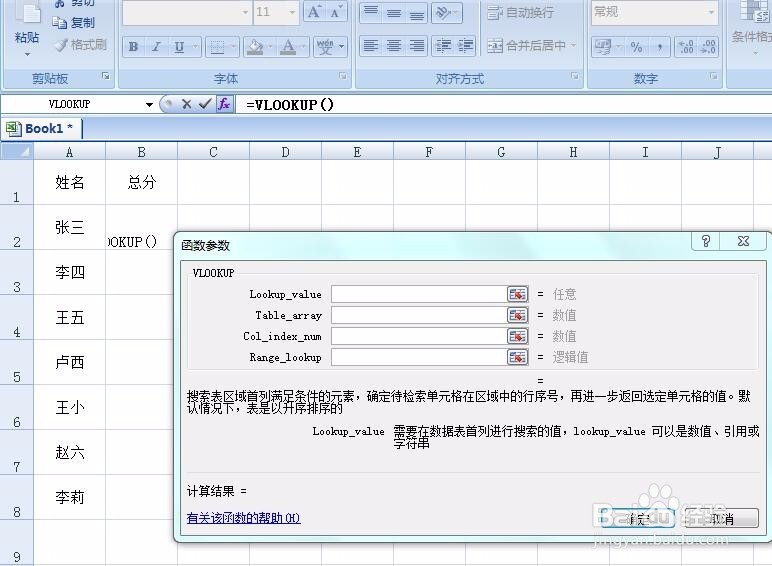
Task: Click 确定 button in dialog
Action: [638, 518]
